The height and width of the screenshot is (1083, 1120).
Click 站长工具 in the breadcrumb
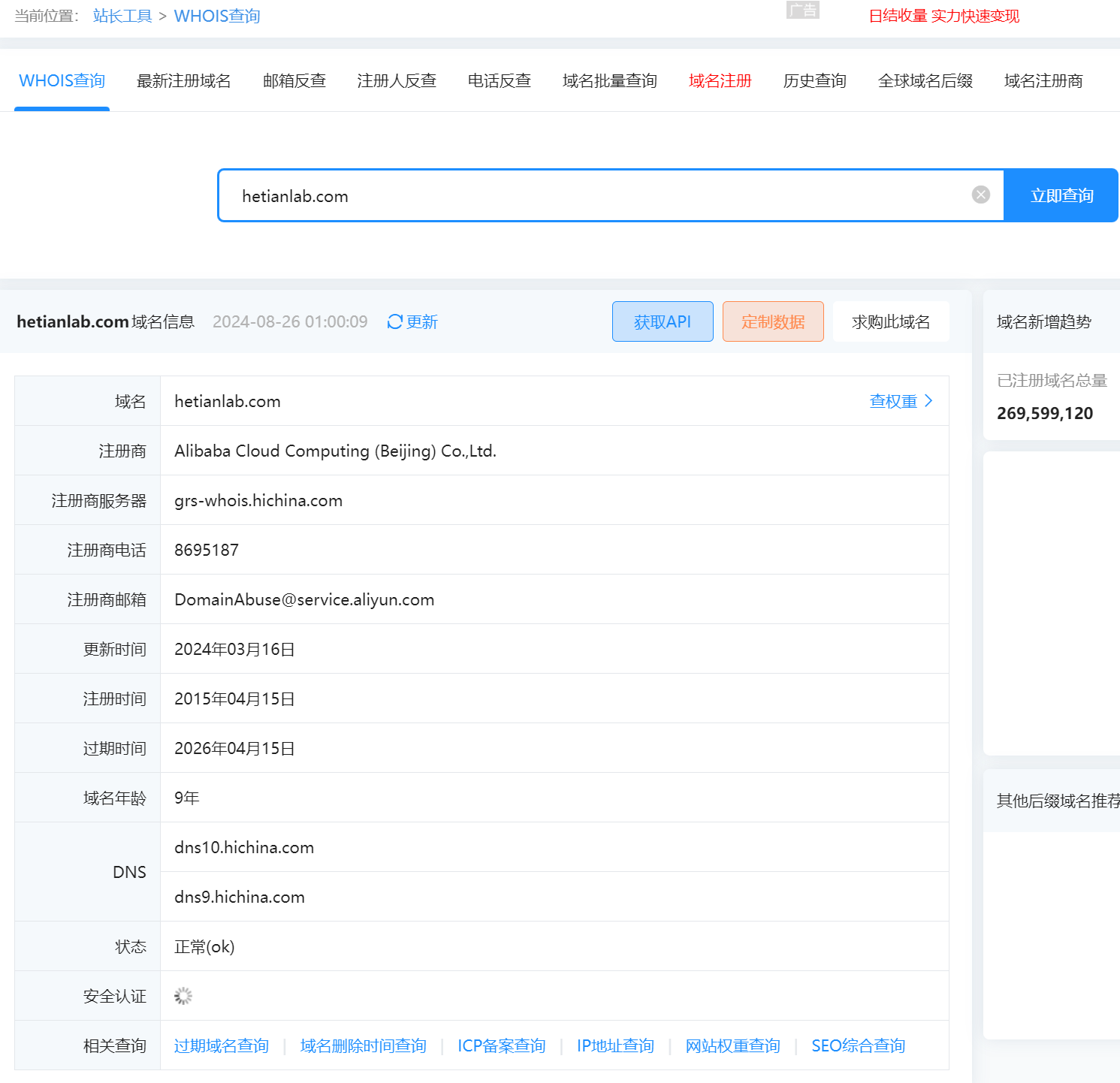point(122,16)
